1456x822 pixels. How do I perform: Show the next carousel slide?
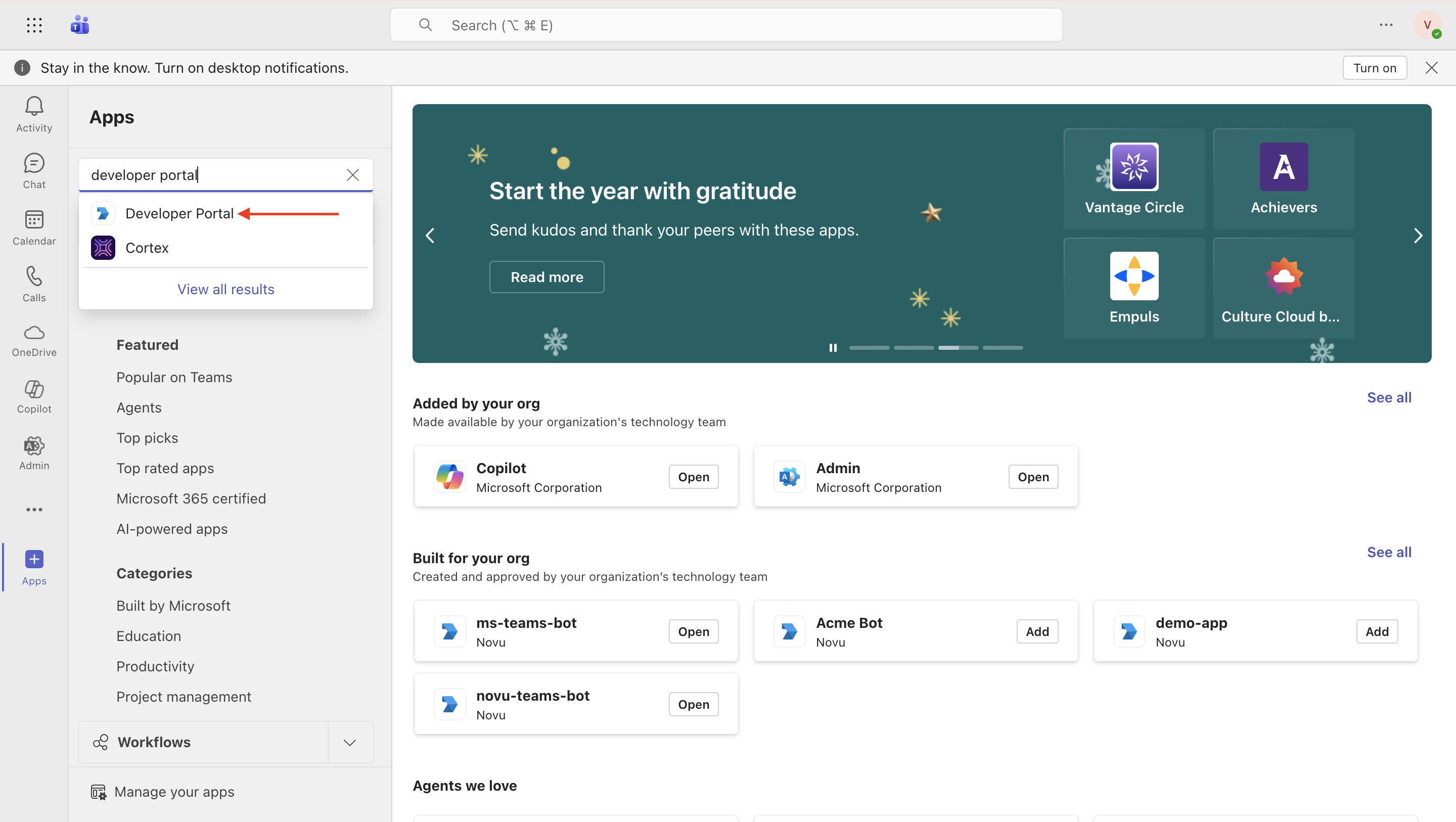tap(1418, 235)
